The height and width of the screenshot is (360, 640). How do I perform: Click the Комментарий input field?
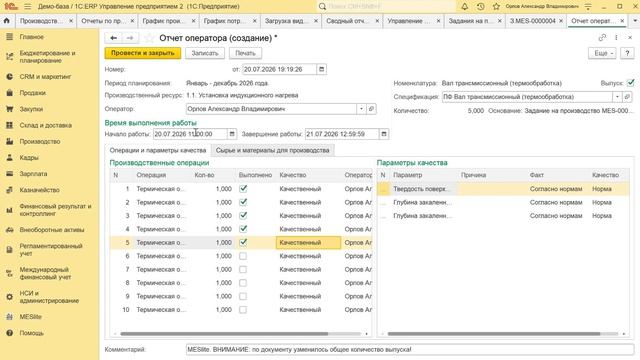pos(410,350)
